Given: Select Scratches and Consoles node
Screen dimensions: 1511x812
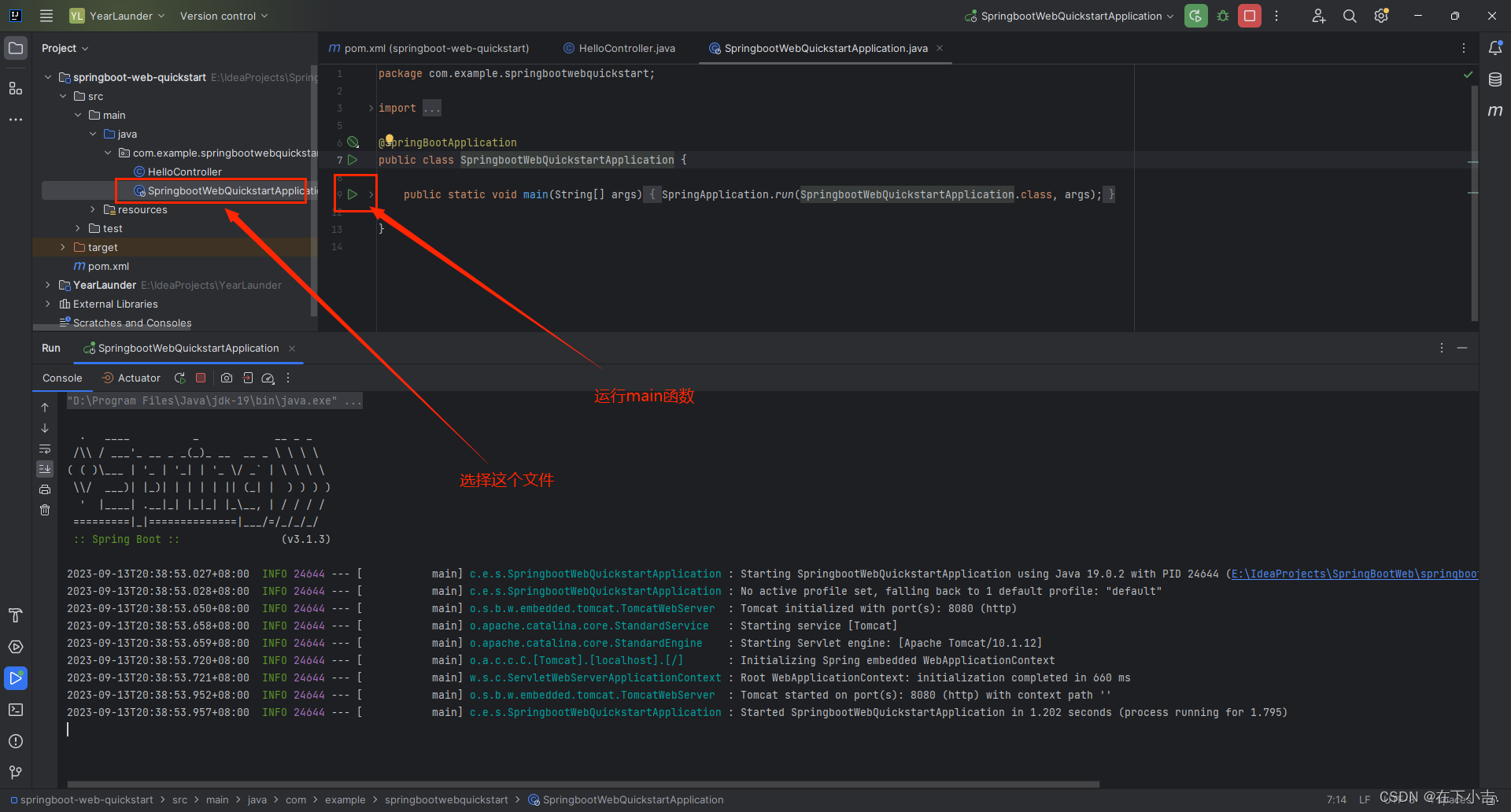Looking at the screenshot, I should tap(126, 323).
